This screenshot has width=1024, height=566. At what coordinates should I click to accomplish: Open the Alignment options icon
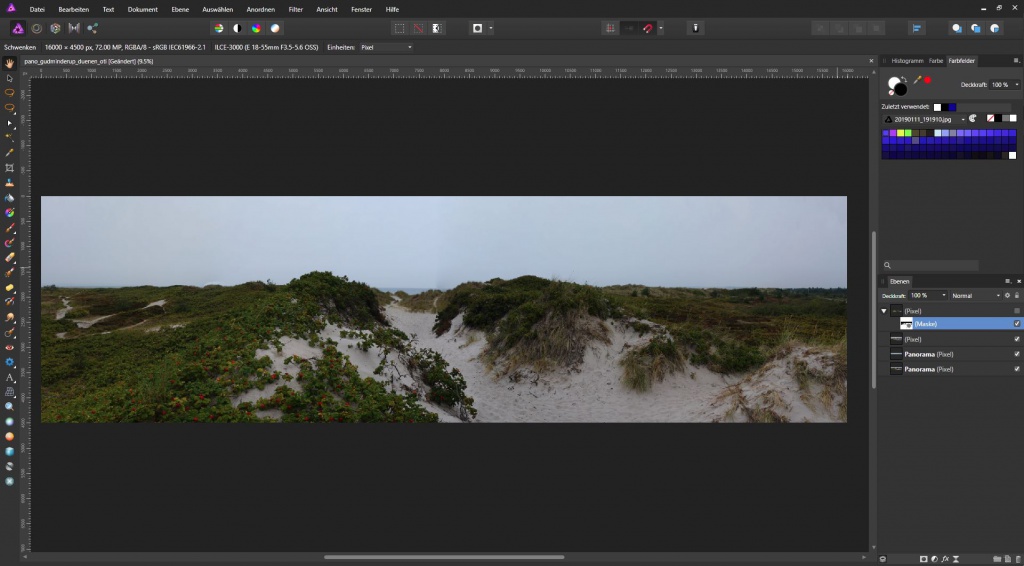click(x=917, y=28)
